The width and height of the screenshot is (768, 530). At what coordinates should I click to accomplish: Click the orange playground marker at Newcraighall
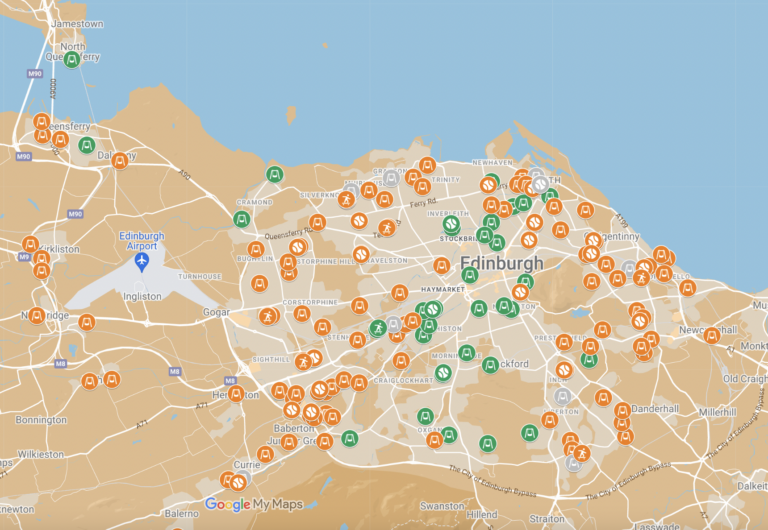[712, 336]
